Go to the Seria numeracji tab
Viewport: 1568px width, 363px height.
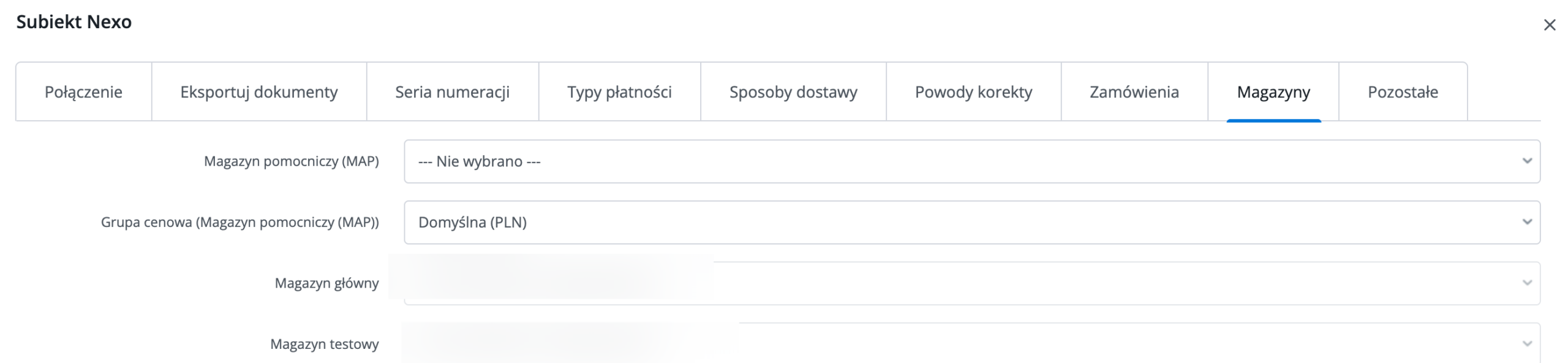pyautogui.click(x=453, y=92)
